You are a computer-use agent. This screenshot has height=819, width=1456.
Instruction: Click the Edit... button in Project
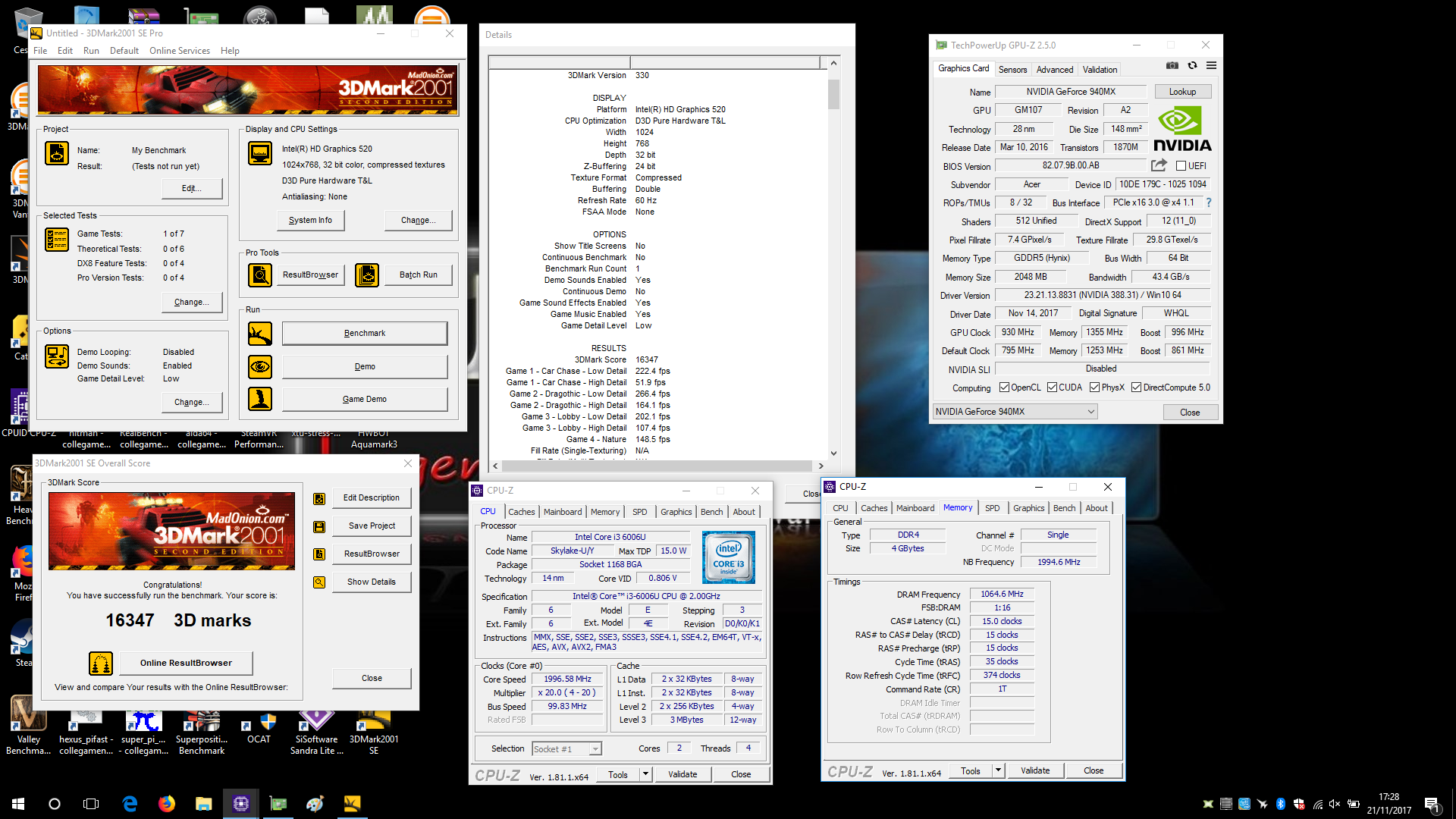click(192, 188)
